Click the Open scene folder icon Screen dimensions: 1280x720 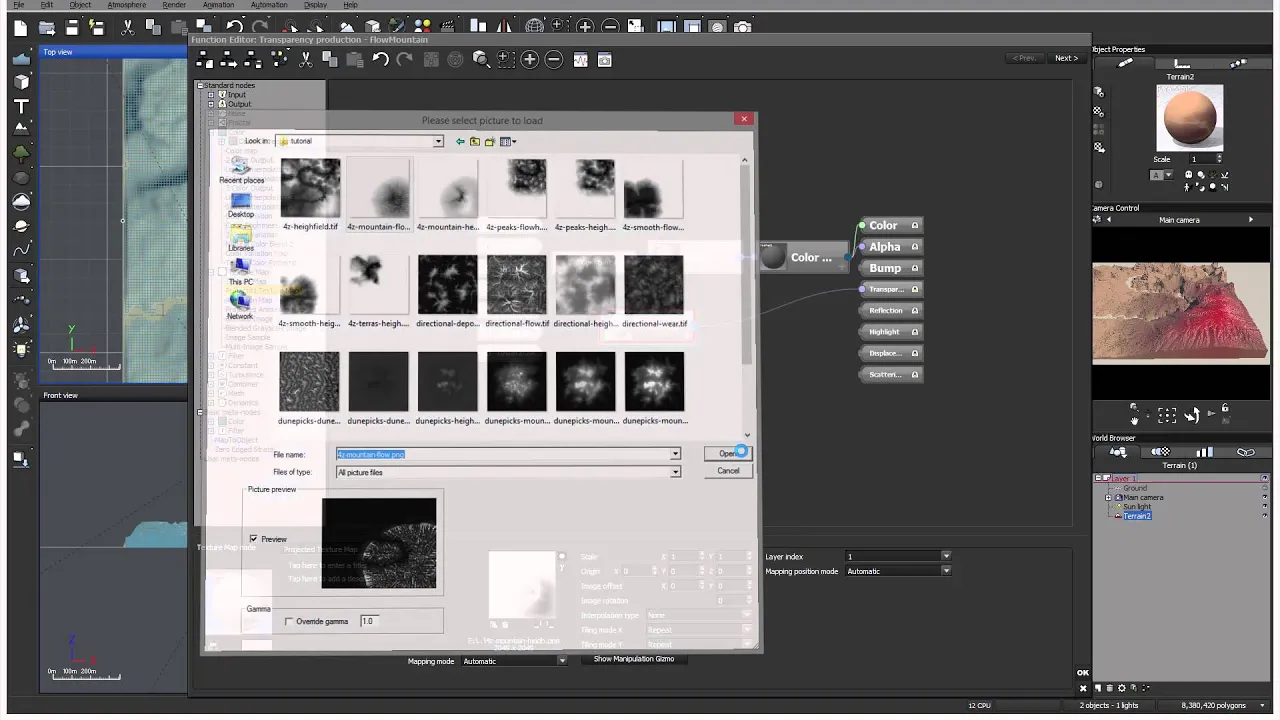point(46,28)
